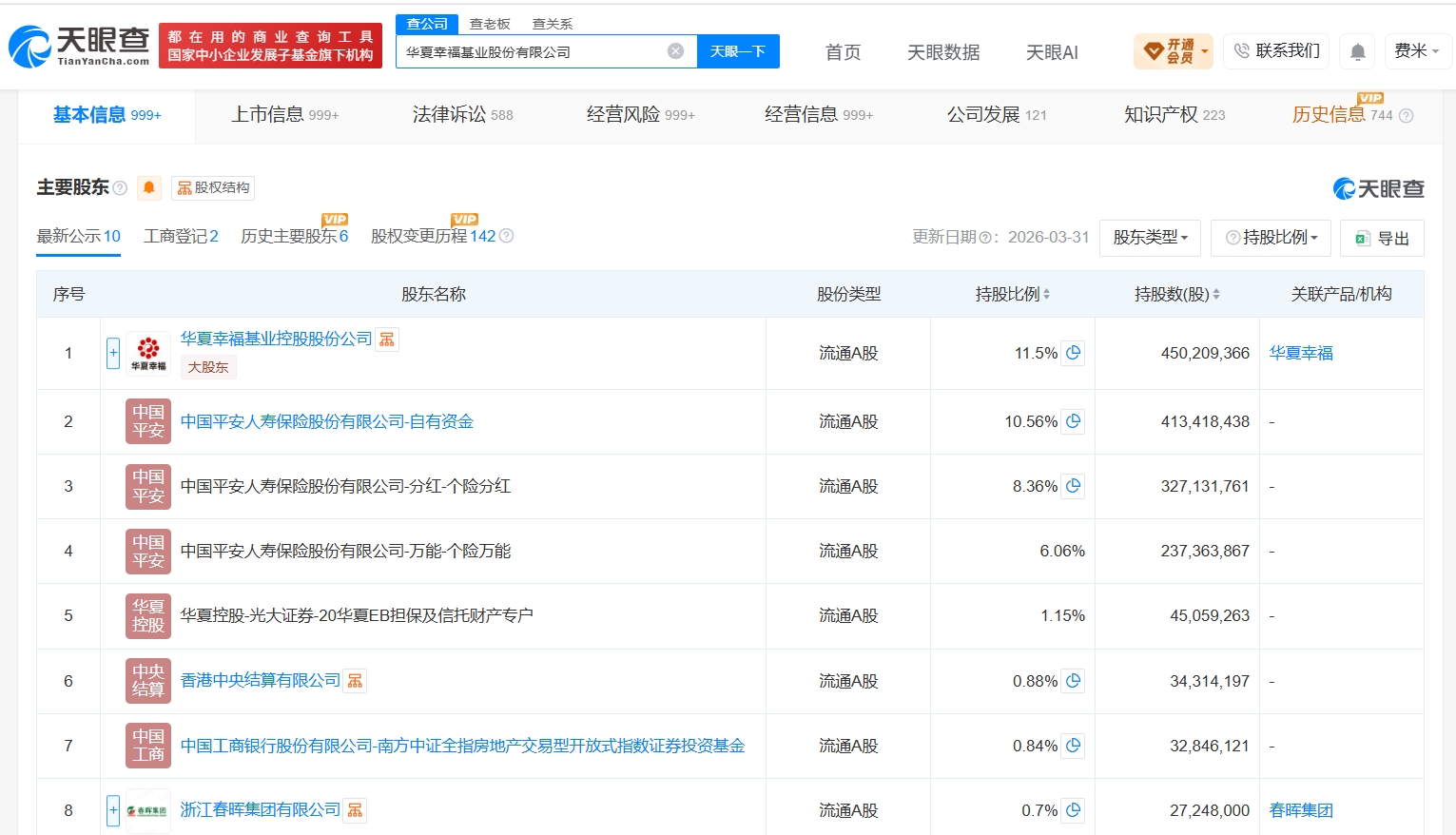Viewport: 1456px width, 835px height.
Task: Clear the company search field
Action: tap(675, 51)
